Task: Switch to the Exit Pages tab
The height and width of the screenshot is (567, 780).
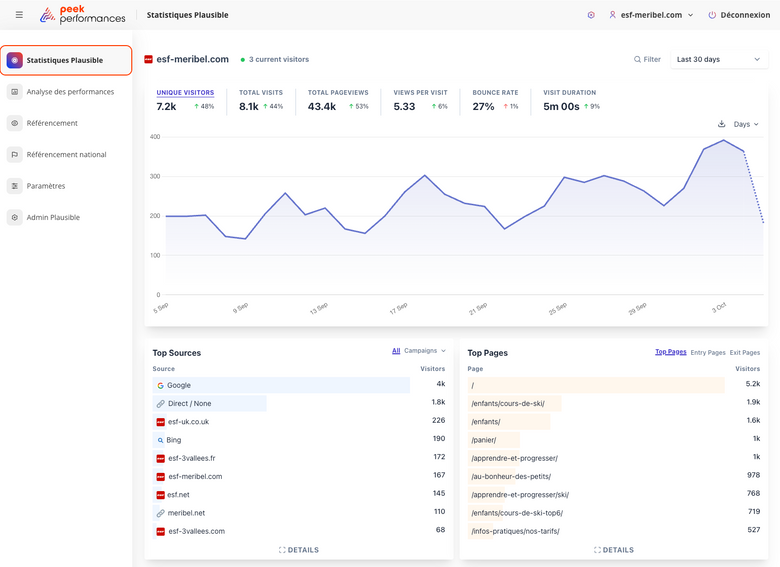Action: coord(745,353)
